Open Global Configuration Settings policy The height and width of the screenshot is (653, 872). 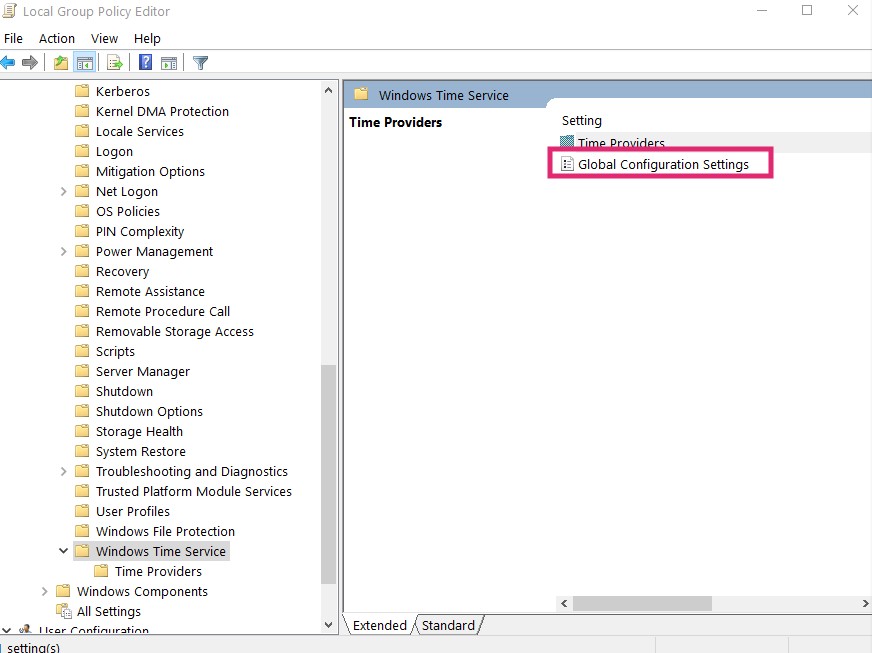(663, 164)
